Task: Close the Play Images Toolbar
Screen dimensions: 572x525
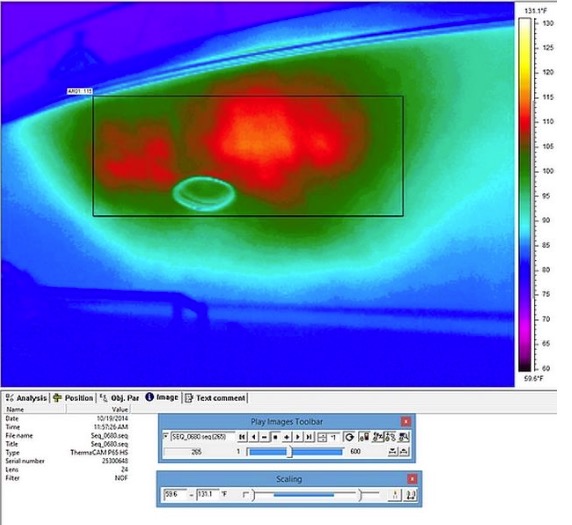Action: point(406,422)
